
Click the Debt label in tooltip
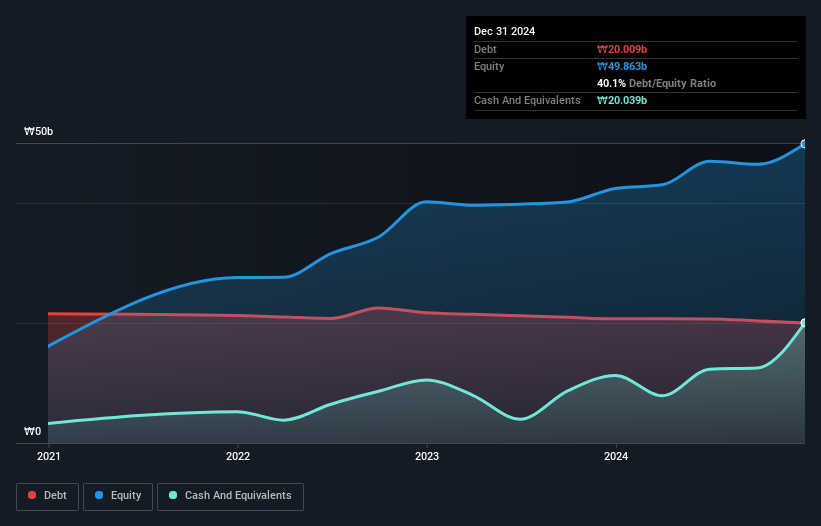point(485,49)
